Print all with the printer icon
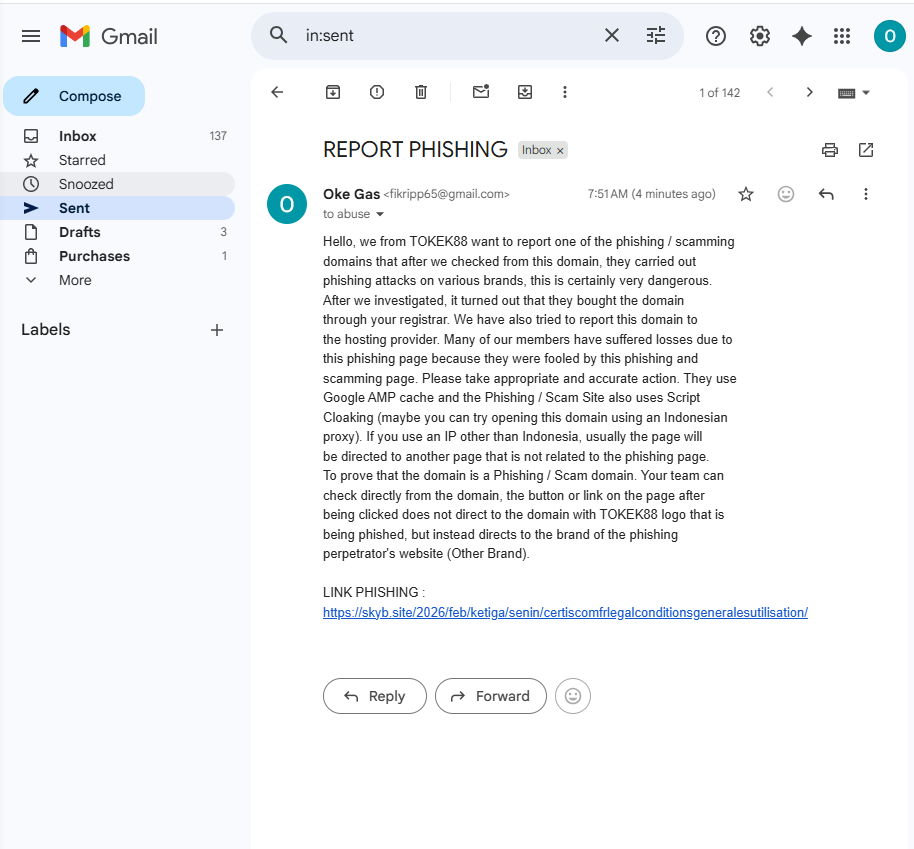Viewport: 914px width, 849px height. [x=829, y=150]
